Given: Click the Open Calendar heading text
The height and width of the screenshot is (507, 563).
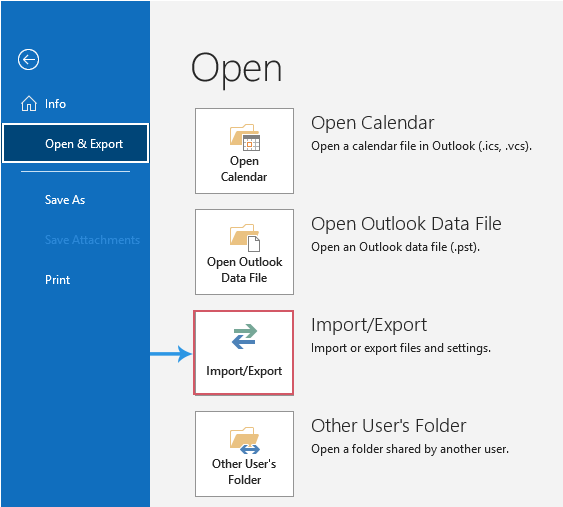Looking at the screenshot, I should [x=373, y=123].
